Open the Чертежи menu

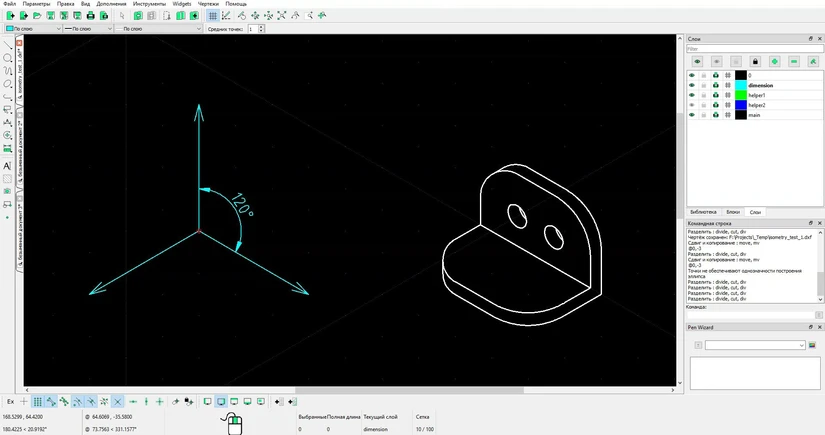[208, 4]
